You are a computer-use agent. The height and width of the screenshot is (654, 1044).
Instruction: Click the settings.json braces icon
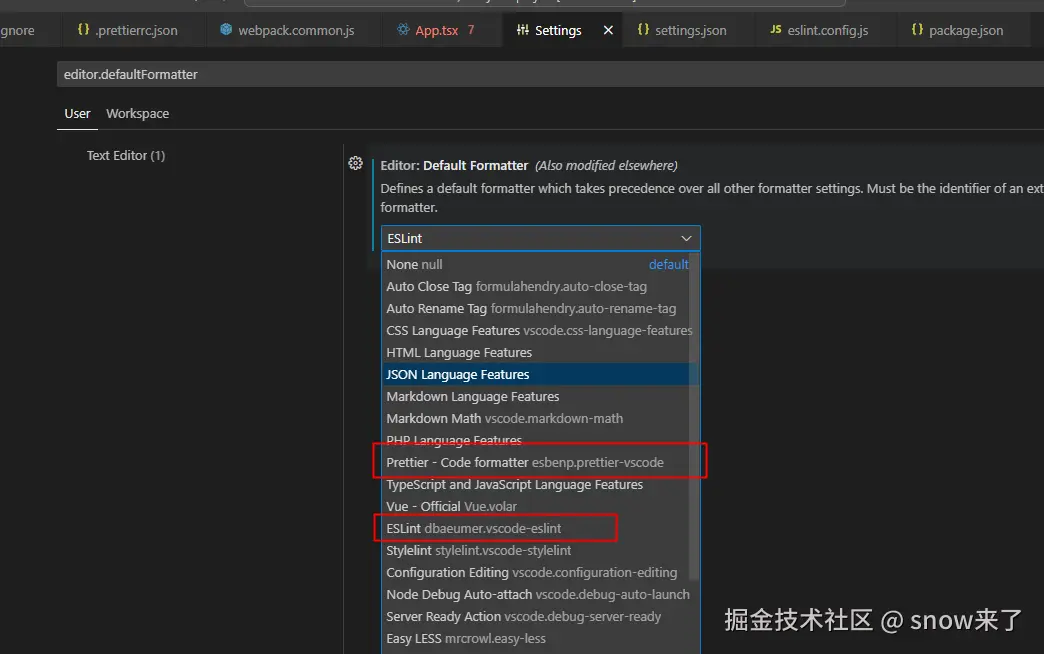click(x=643, y=29)
